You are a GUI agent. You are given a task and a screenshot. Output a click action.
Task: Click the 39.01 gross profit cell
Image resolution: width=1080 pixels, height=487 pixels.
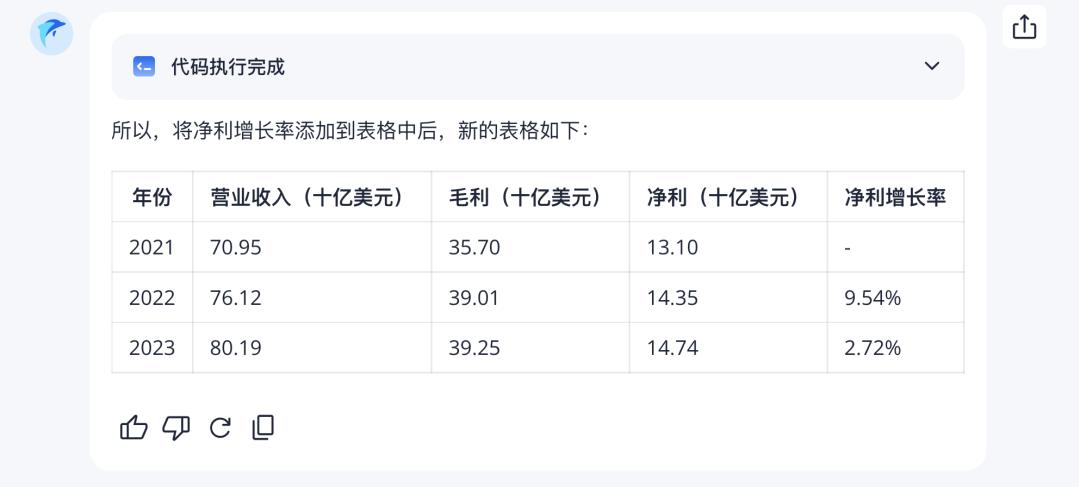474,298
